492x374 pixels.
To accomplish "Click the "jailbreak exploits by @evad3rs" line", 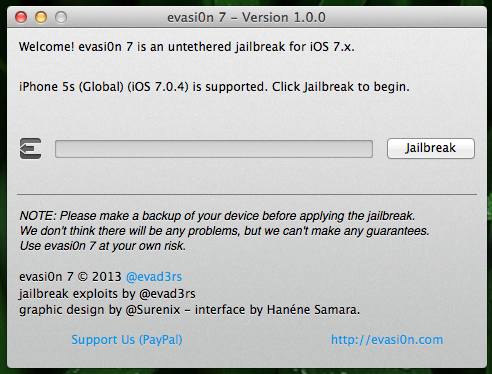I will pyautogui.click(x=107, y=294).
